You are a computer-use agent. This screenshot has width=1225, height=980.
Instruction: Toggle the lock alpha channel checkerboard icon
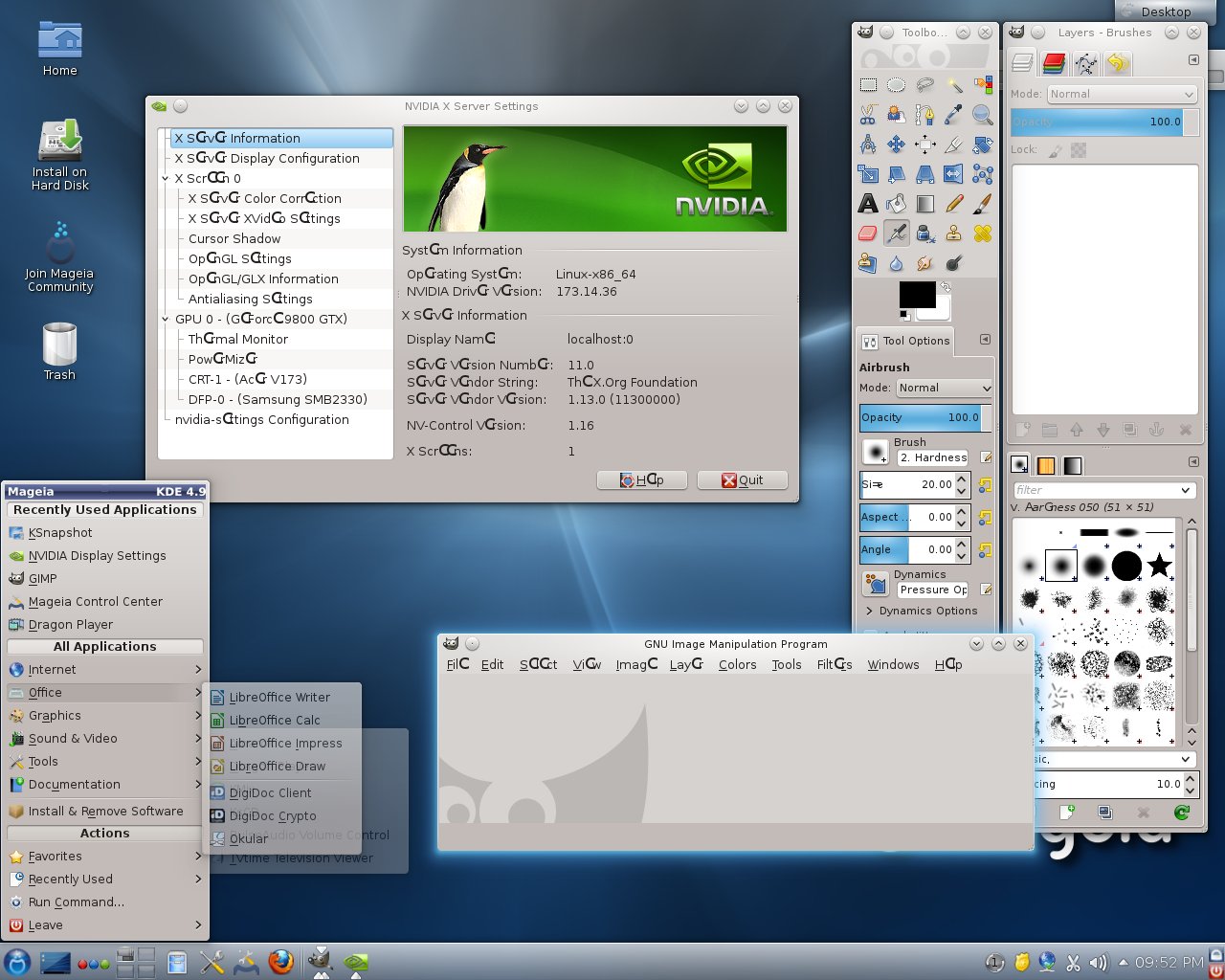click(1079, 150)
